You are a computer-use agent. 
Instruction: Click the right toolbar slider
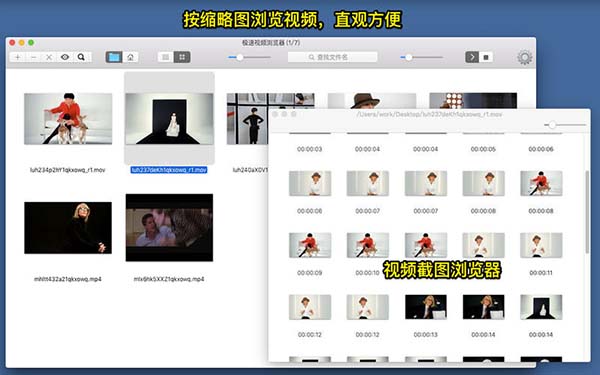(x=421, y=57)
